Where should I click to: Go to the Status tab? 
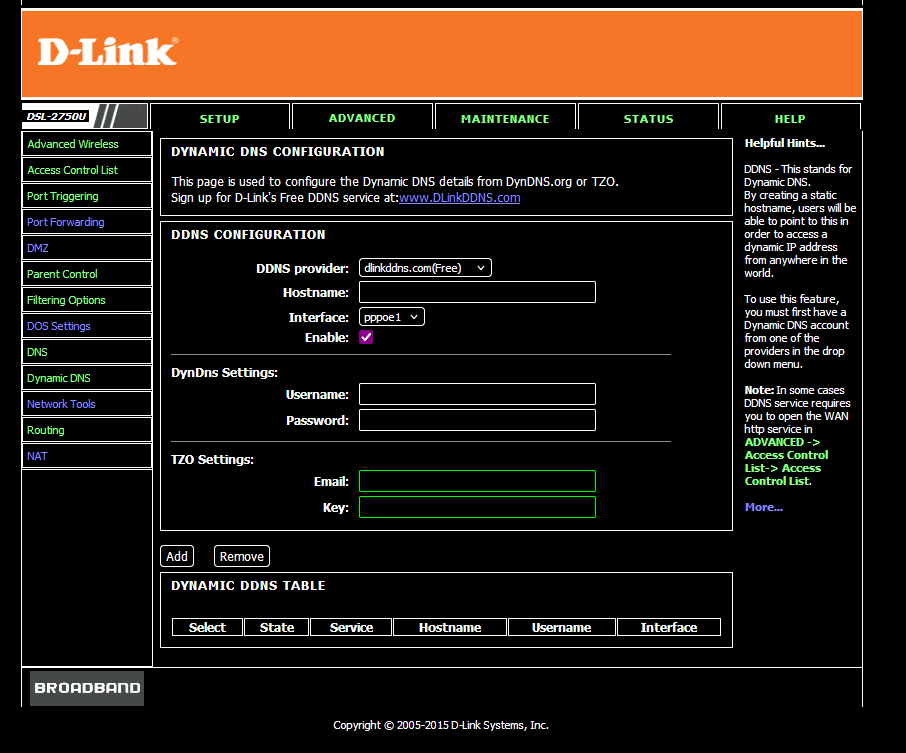coord(648,119)
